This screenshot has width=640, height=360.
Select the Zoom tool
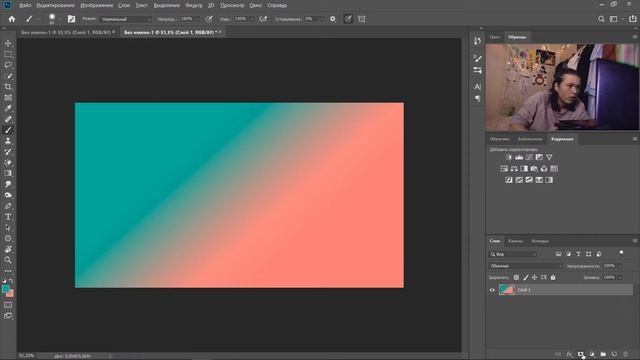(8, 260)
